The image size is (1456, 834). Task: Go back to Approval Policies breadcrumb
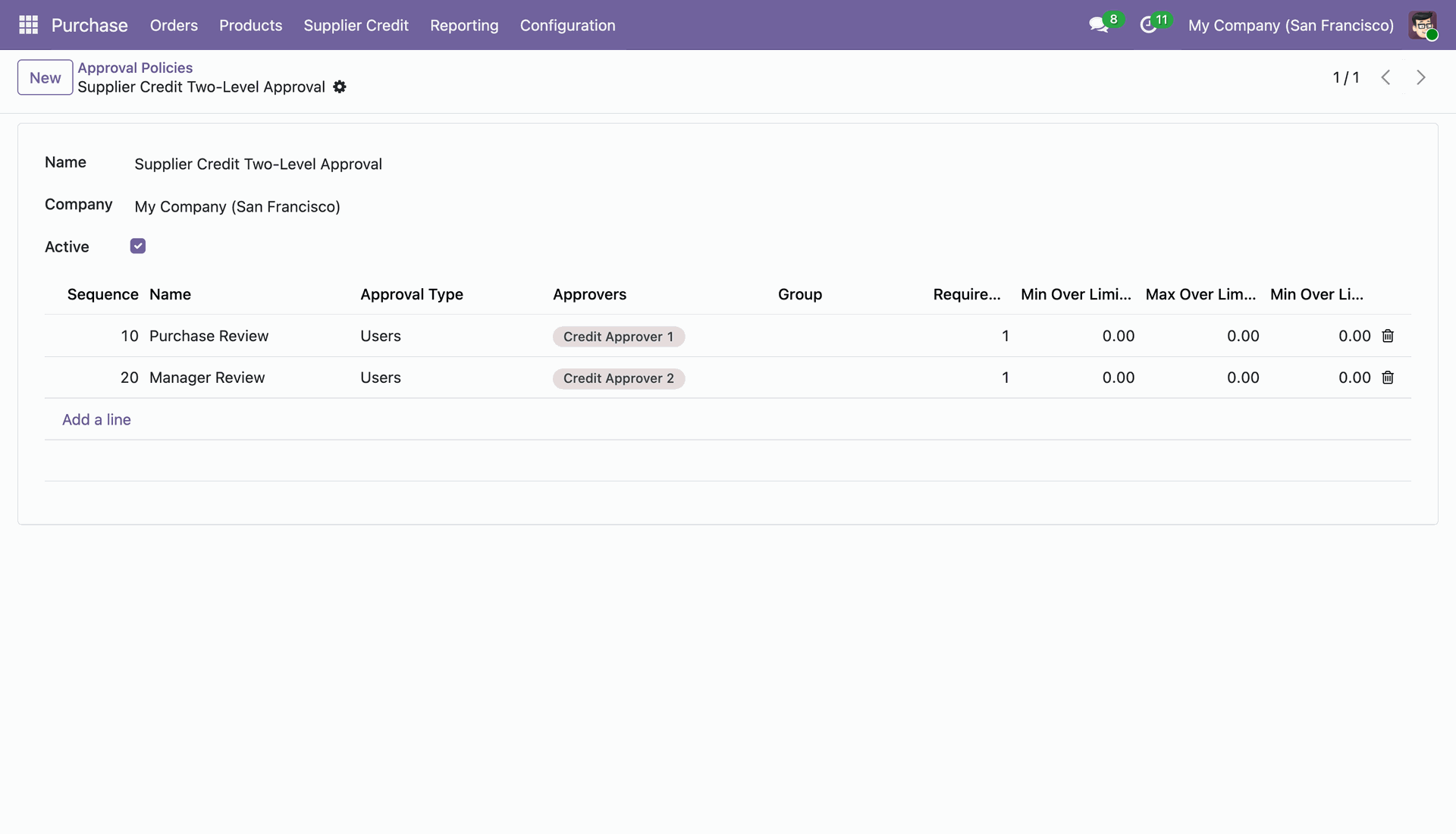coord(135,67)
